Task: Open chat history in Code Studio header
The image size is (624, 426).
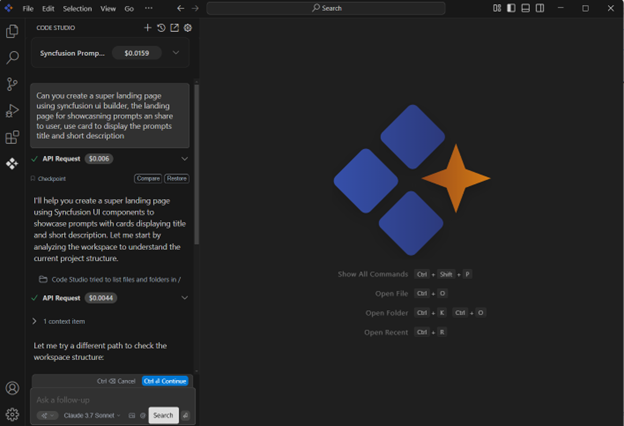Action: (x=161, y=28)
